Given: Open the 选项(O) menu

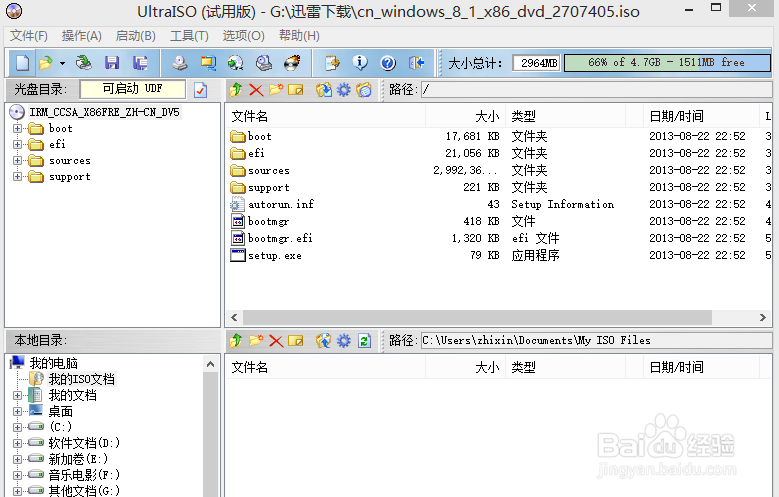Looking at the screenshot, I should pyautogui.click(x=243, y=36).
